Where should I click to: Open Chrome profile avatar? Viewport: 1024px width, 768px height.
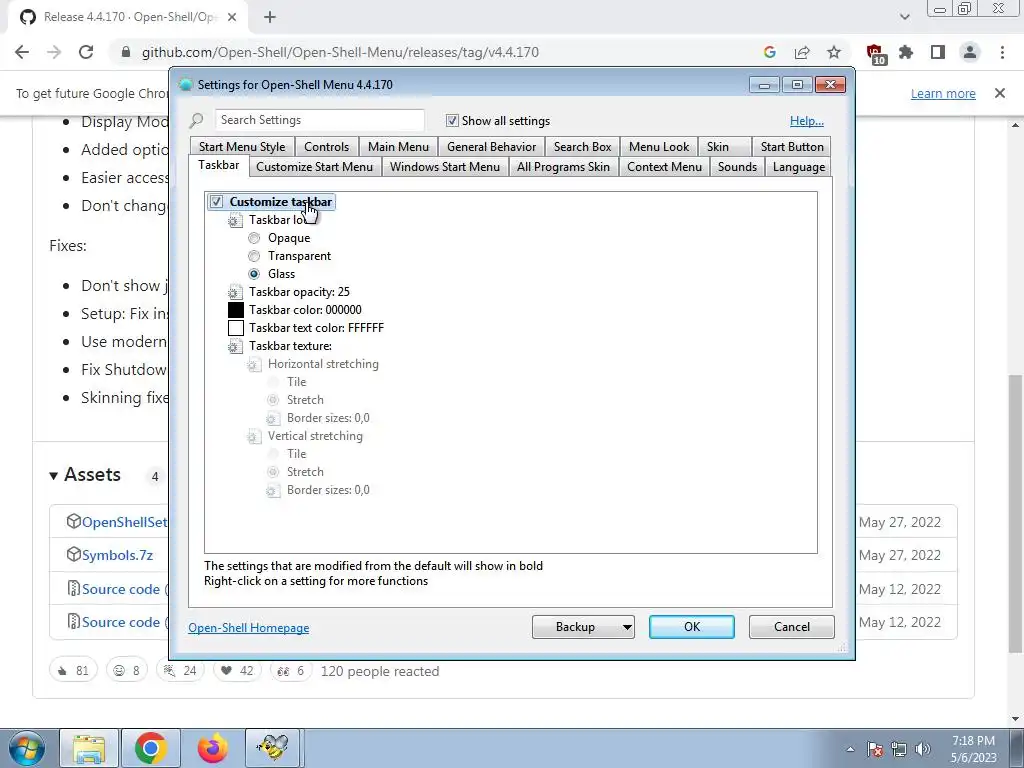click(970, 52)
